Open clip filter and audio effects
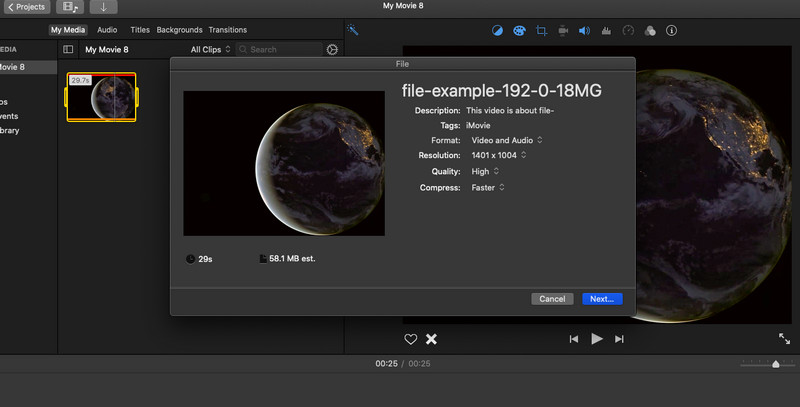 click(x=650, y=31)
